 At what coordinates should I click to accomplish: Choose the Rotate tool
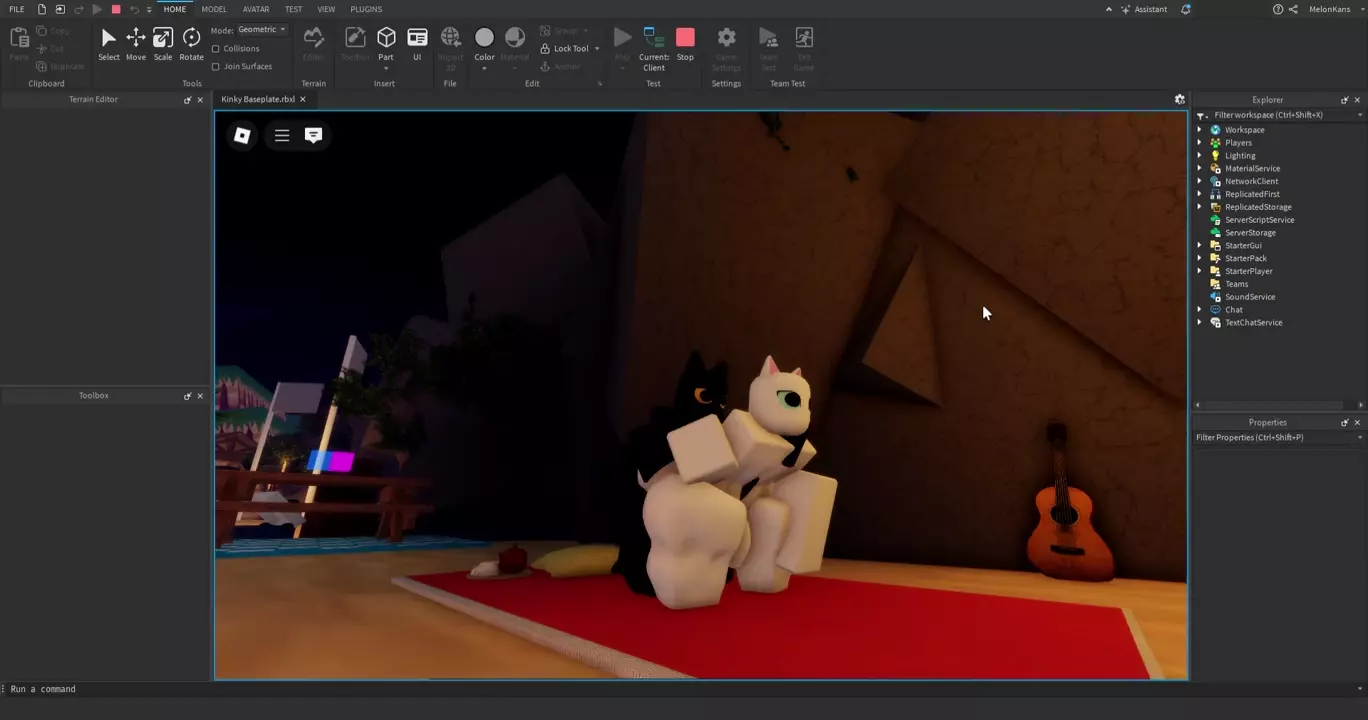click(x=191, y=42)
